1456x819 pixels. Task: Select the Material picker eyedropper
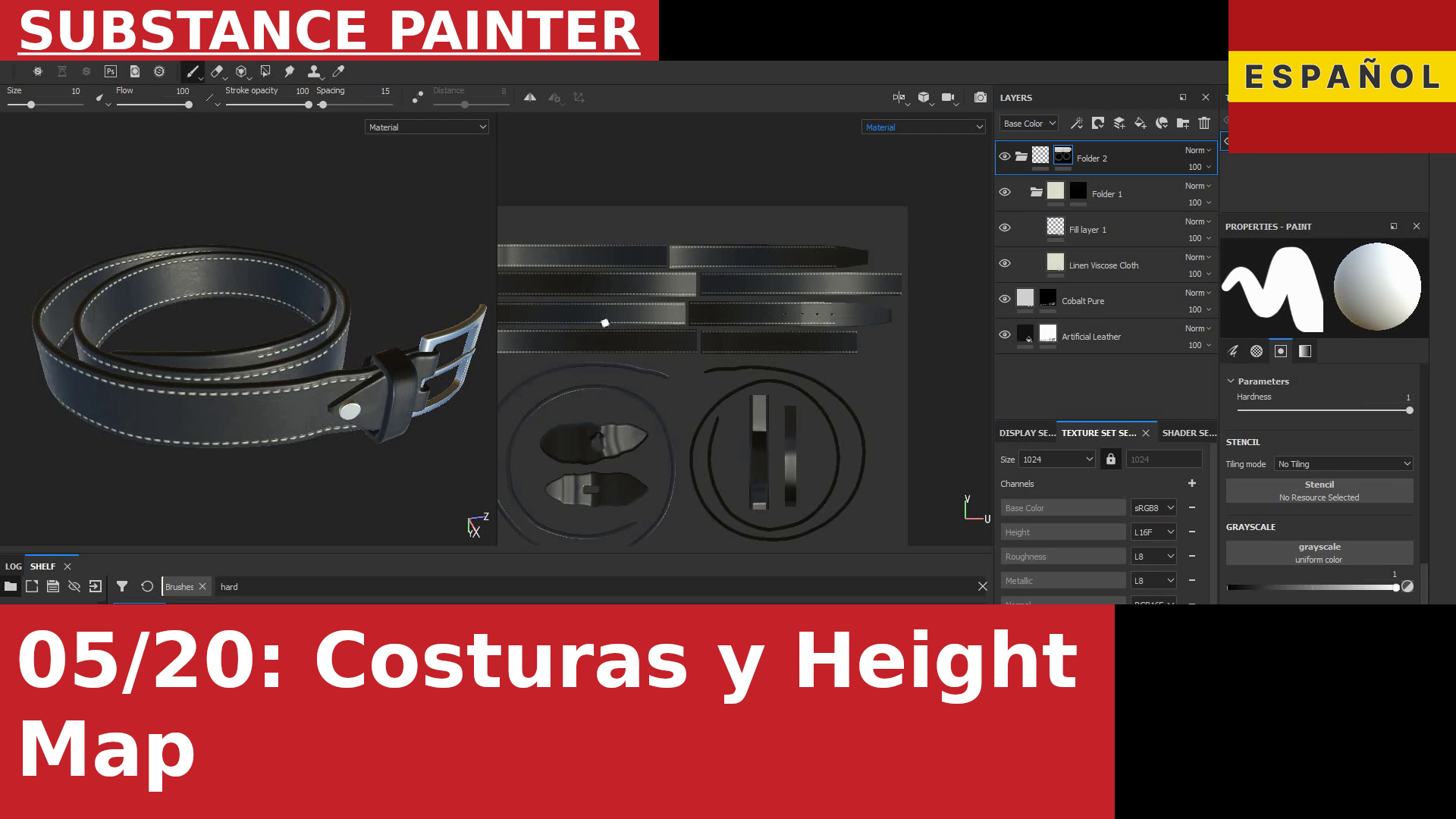coord(338,71)
